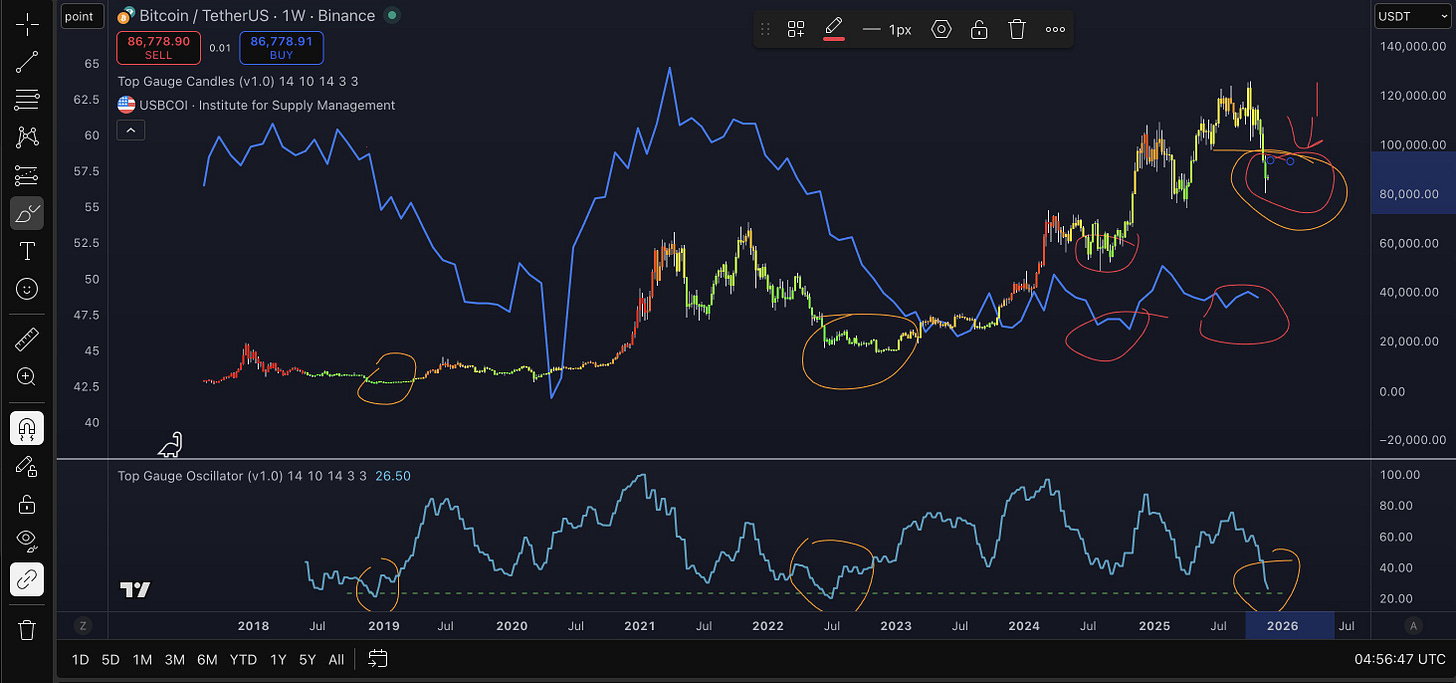Switch to 1D time range
This screenshot has height=683, width=1456.
click(x=81, y=659)
